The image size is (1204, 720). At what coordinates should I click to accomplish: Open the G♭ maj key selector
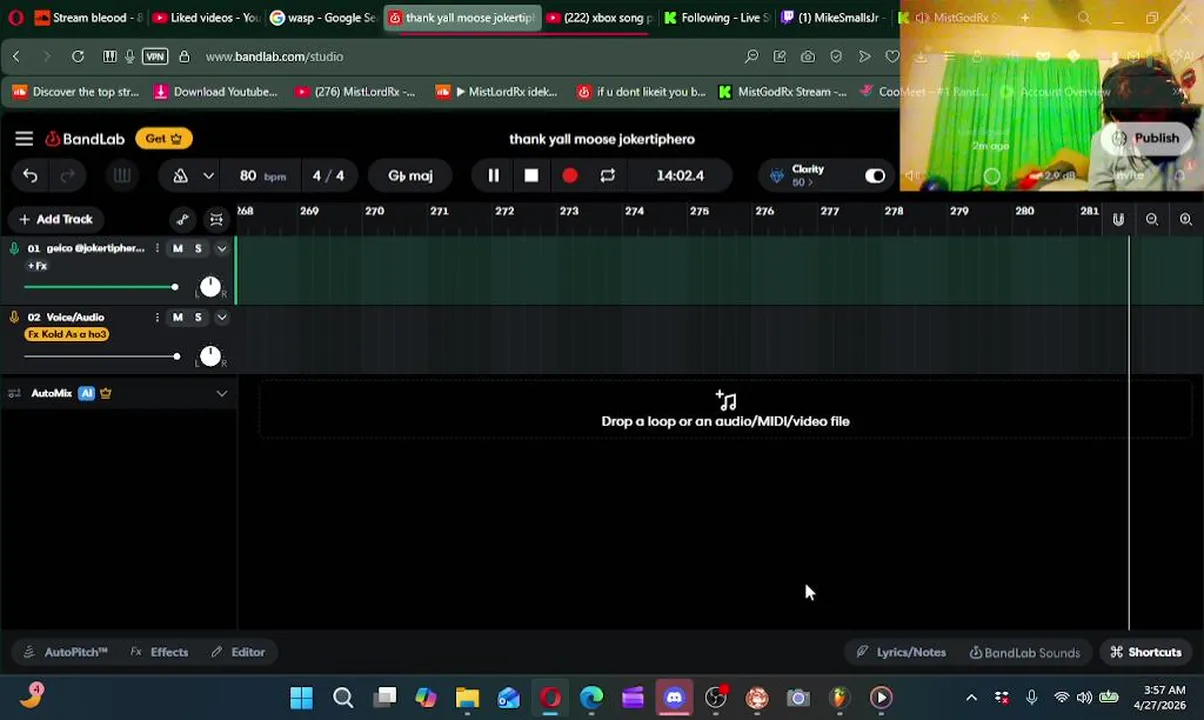tap(410, 176)
